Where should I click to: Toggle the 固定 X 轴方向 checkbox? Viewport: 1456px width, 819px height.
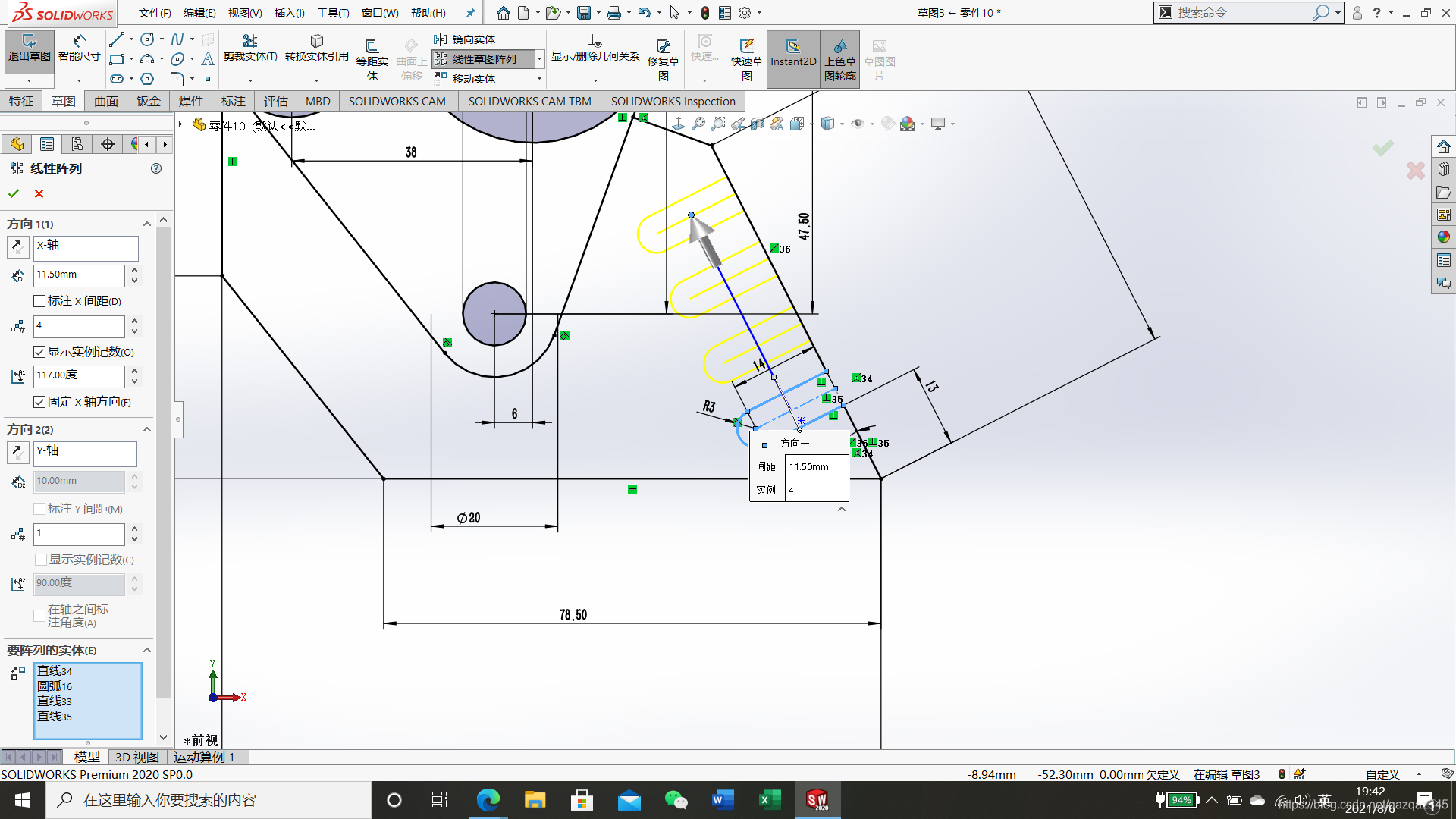[x=39, y=402]
